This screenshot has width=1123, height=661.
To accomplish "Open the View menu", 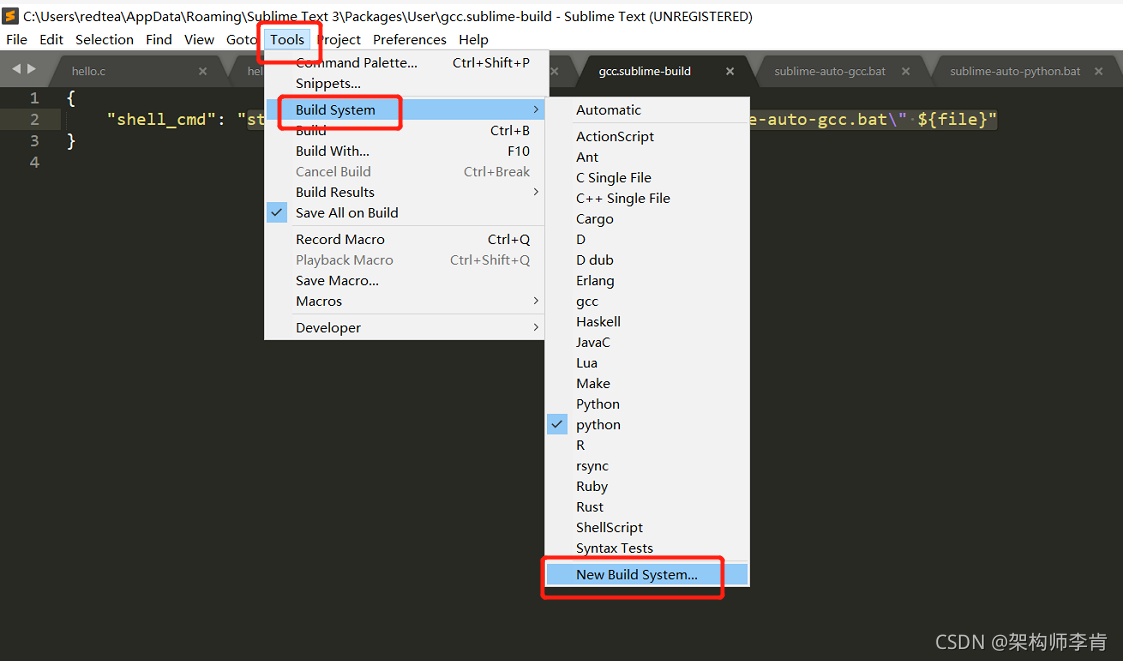I will [199, 39].
